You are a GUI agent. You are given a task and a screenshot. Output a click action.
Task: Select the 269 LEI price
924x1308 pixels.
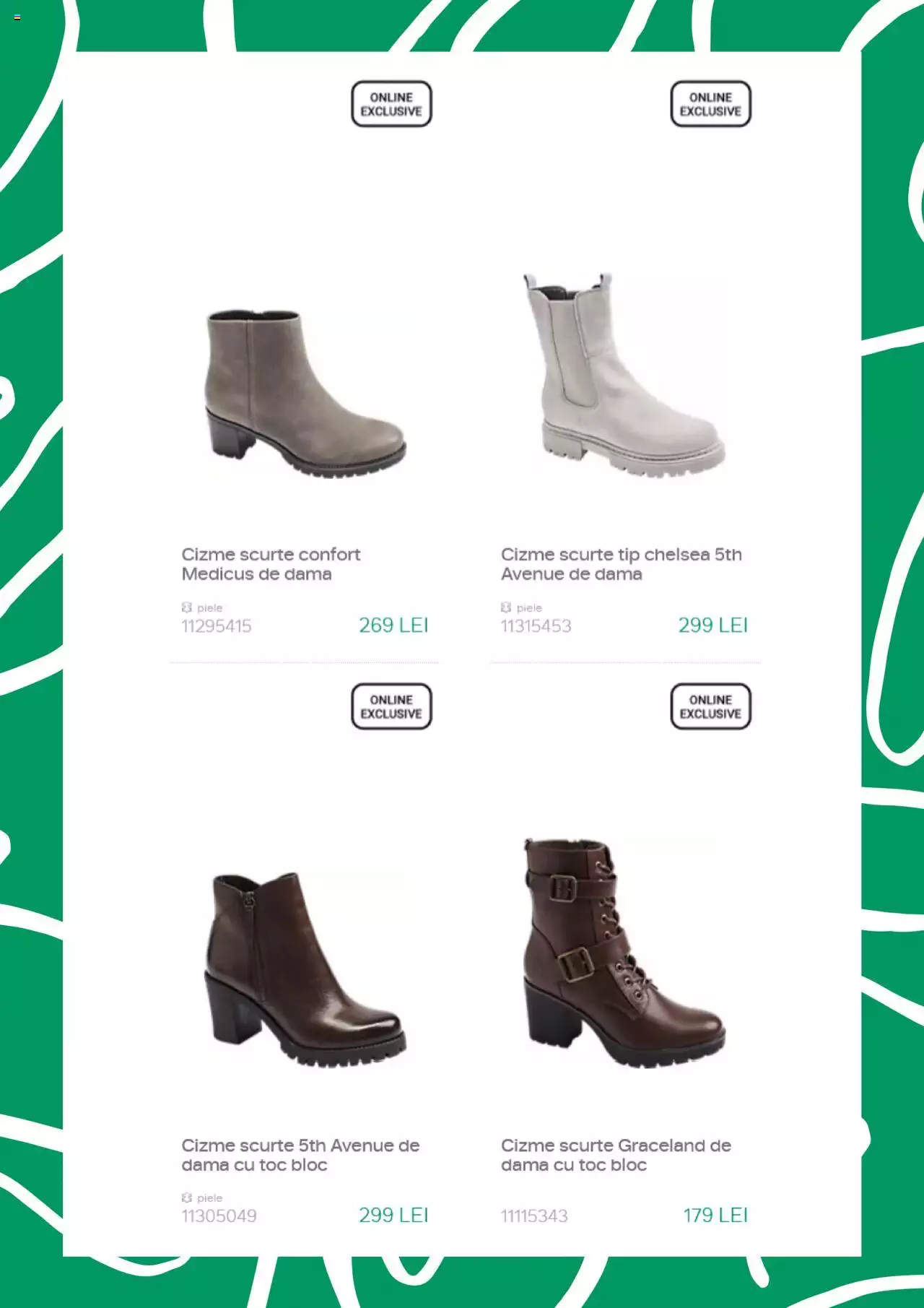click(393, 625)
